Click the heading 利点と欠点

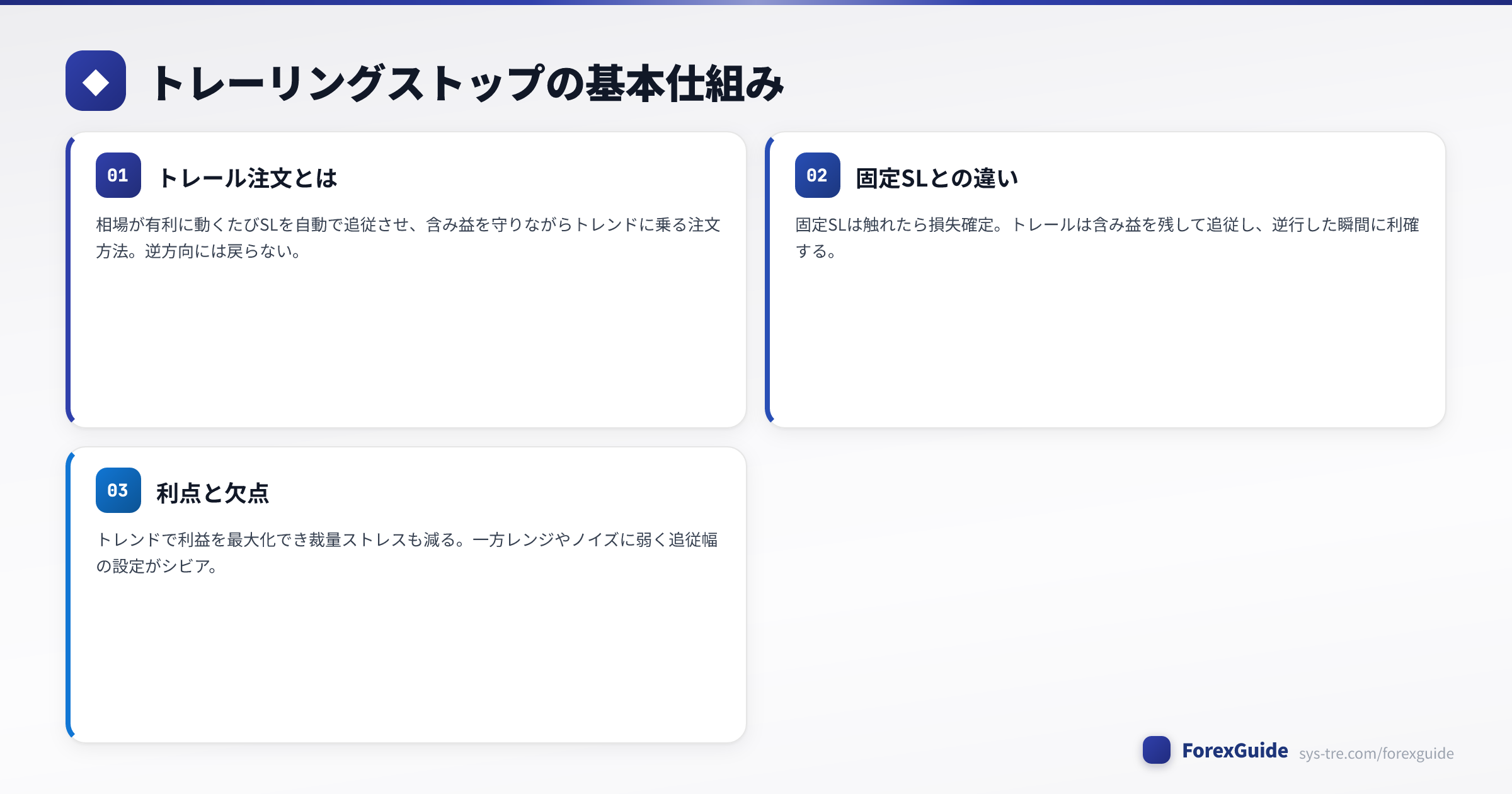tap(213, 493)
